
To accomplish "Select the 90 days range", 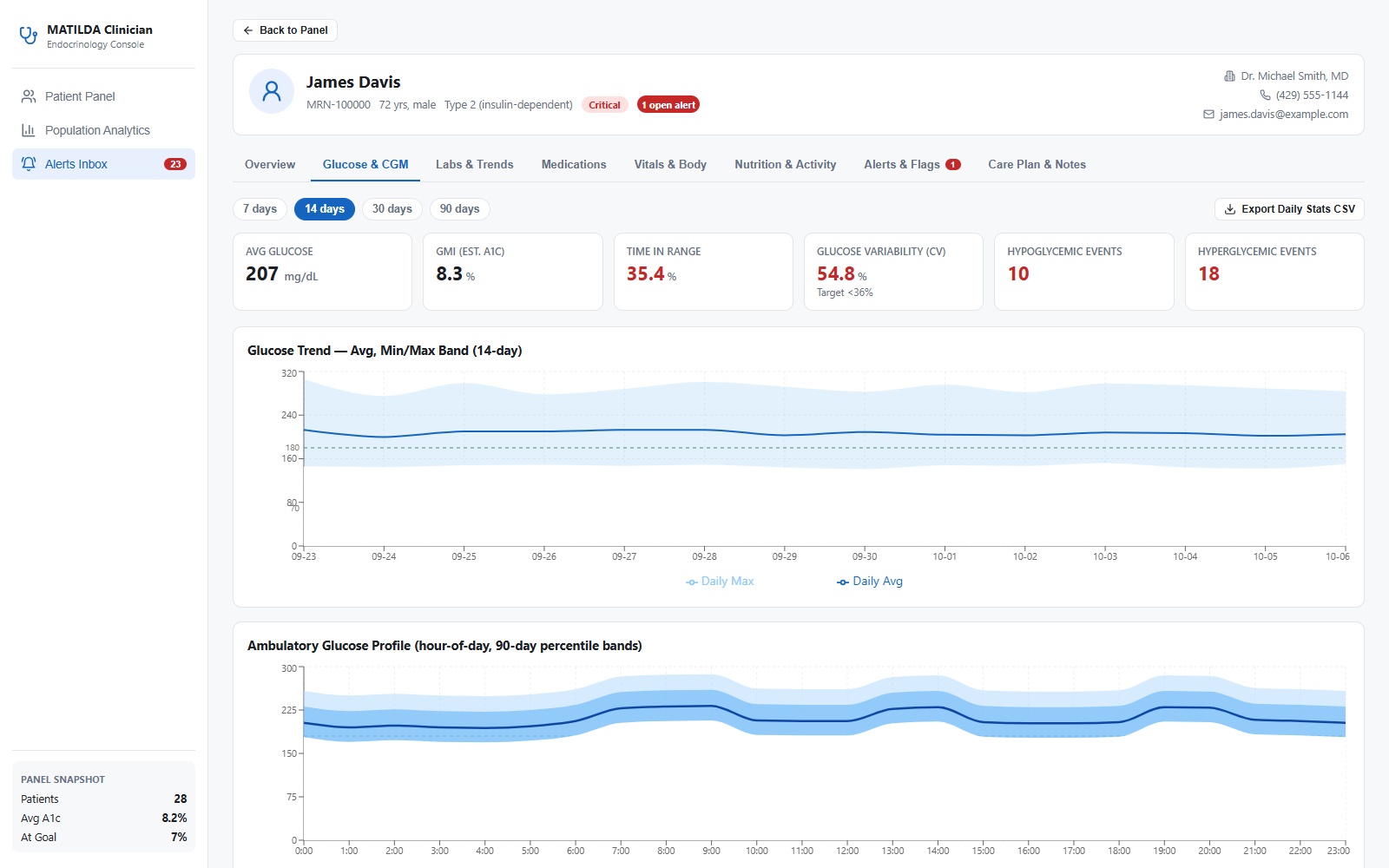I will click(459, 209).
